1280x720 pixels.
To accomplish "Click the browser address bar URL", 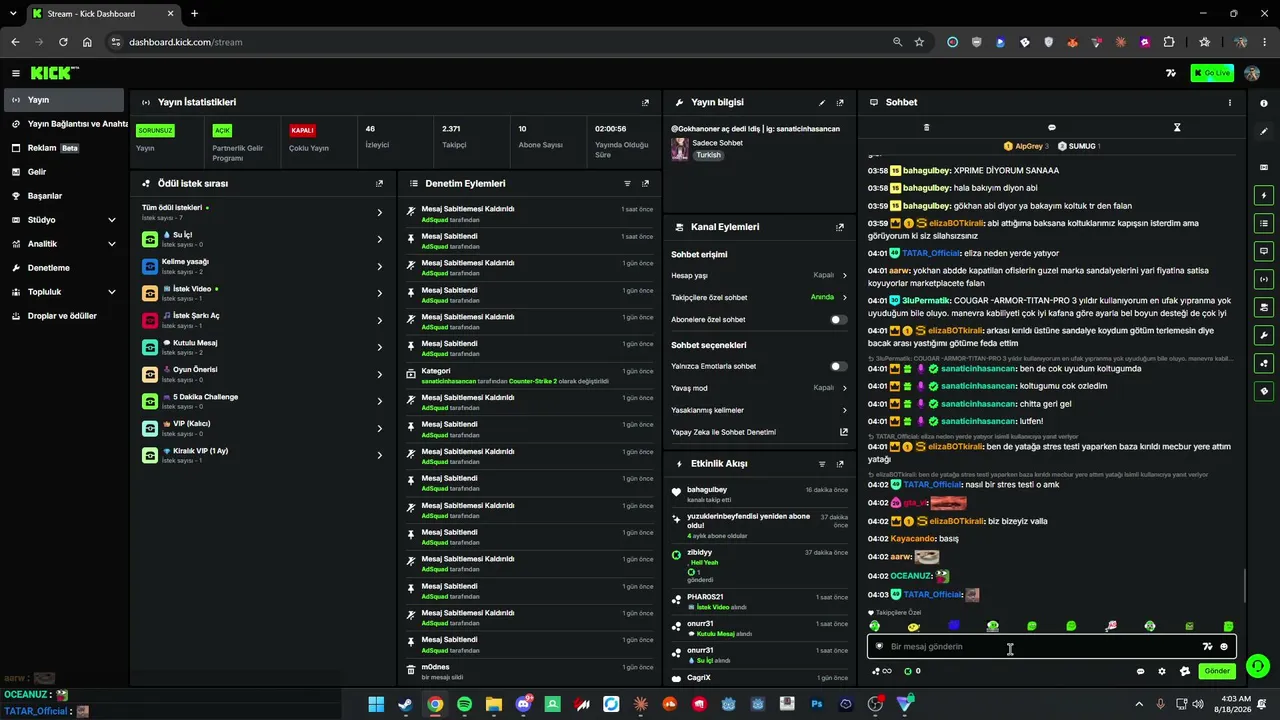I will tap(185, 42).
